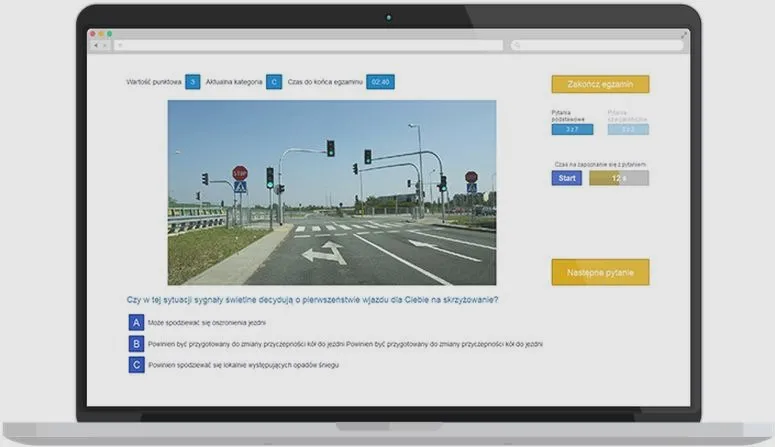This screenshot has width=775, height=447.
Task: Click the exam time remaining 02:40 badge
Action: click(x=380, y=82)
